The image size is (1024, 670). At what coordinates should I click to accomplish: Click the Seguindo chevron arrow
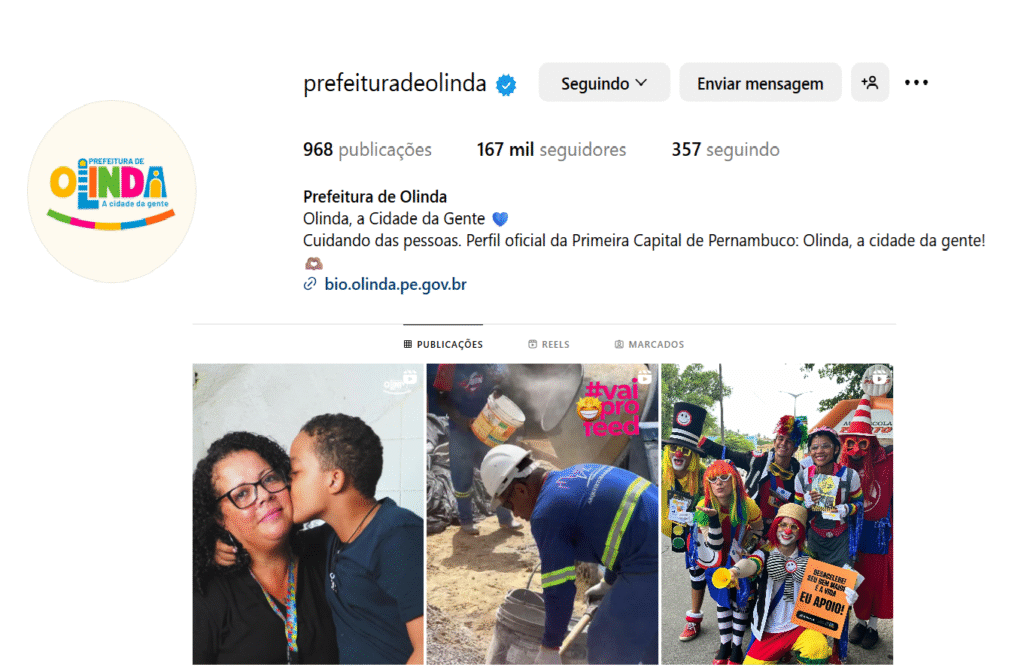[x=641, y=83]
